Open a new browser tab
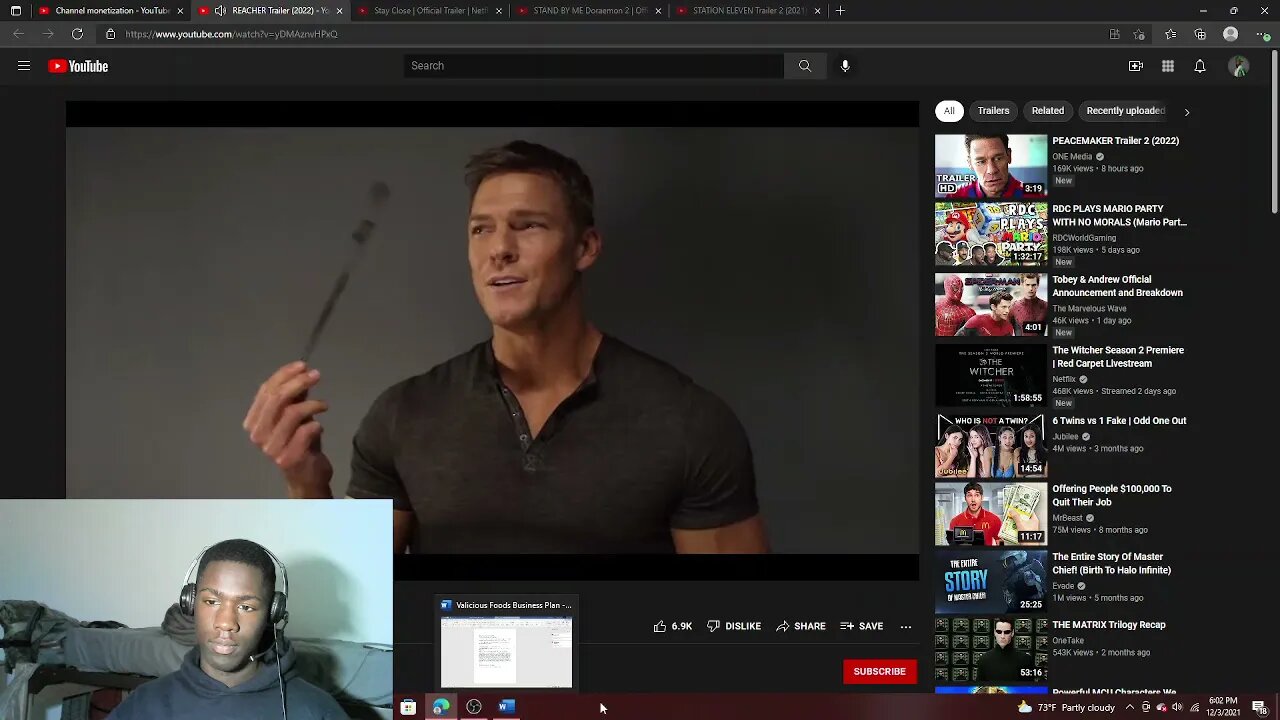The width and height of the screenshot is (1280, 720). [x=840, y=11]
